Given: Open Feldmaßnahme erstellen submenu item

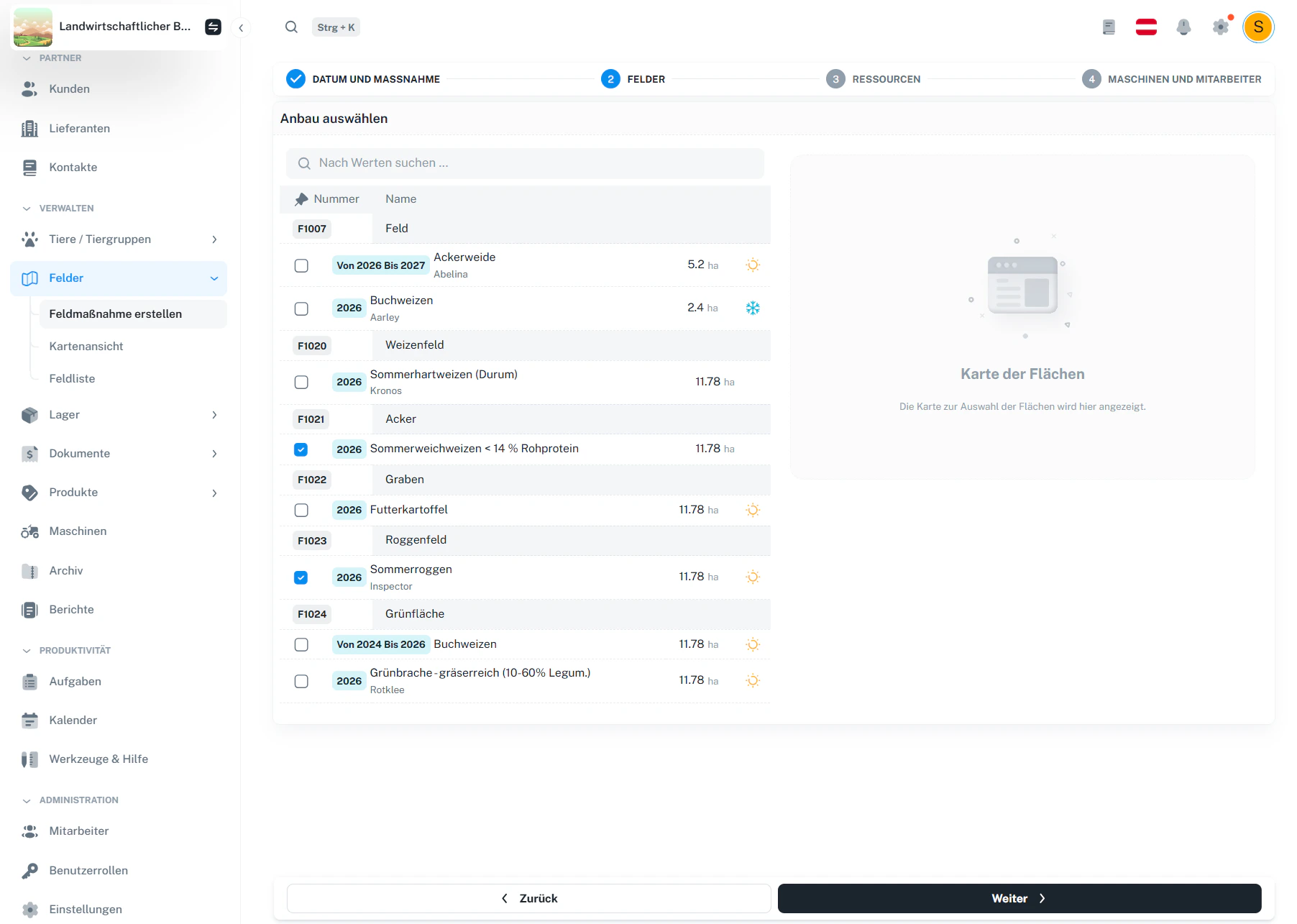Looking at the screenshot, I should tap(133, 314).
